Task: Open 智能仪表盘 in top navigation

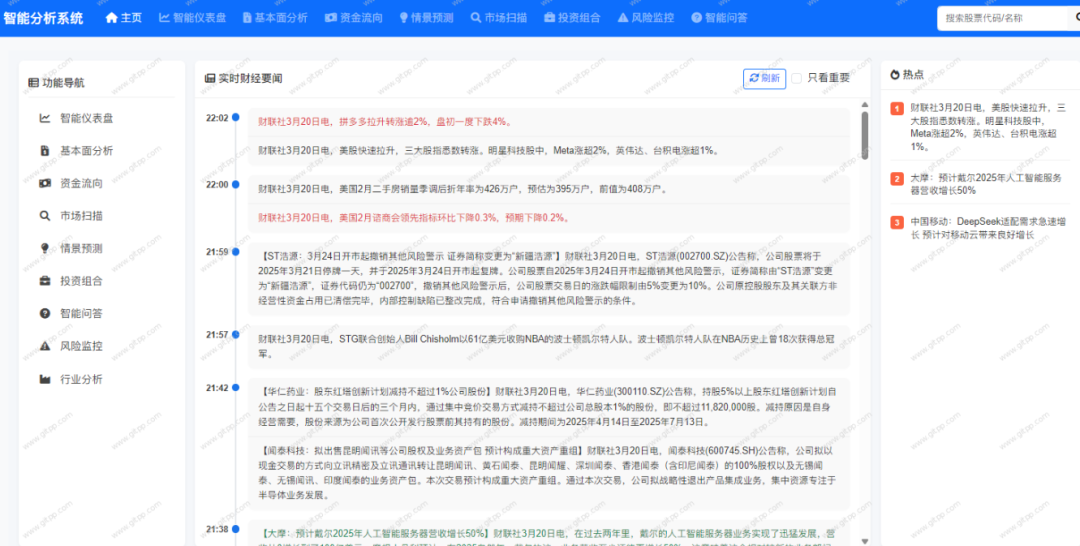Action: [x=193, y=18]
